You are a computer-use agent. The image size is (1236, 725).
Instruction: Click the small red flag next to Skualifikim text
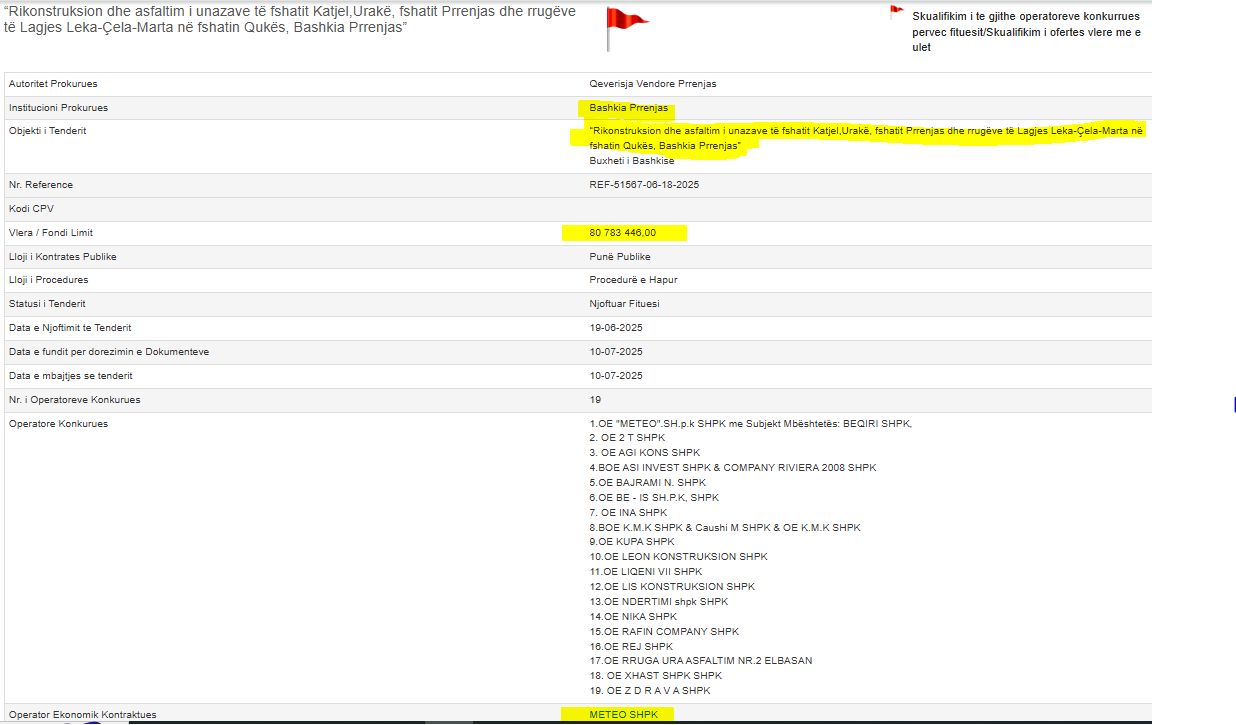click(x=896, y=13)
